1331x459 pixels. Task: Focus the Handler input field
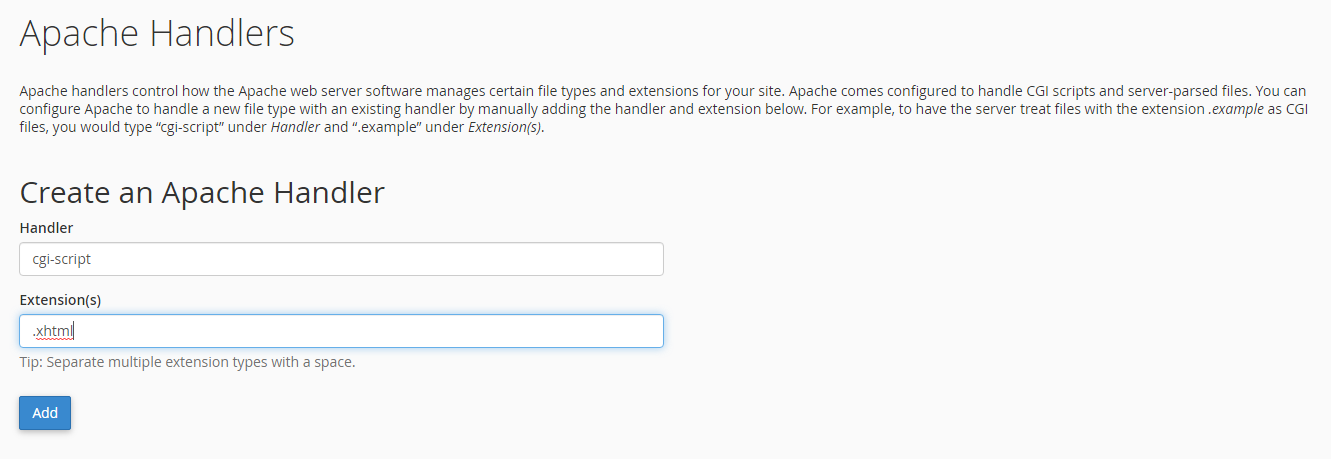coord(341,259)
